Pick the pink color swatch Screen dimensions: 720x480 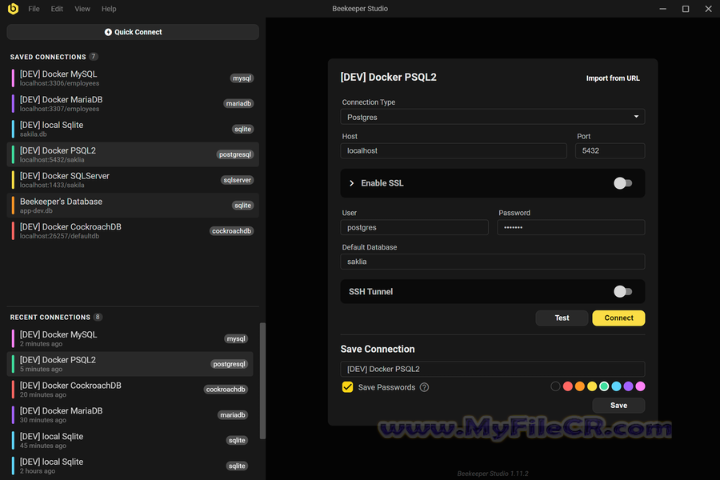[x=640, y=386]
